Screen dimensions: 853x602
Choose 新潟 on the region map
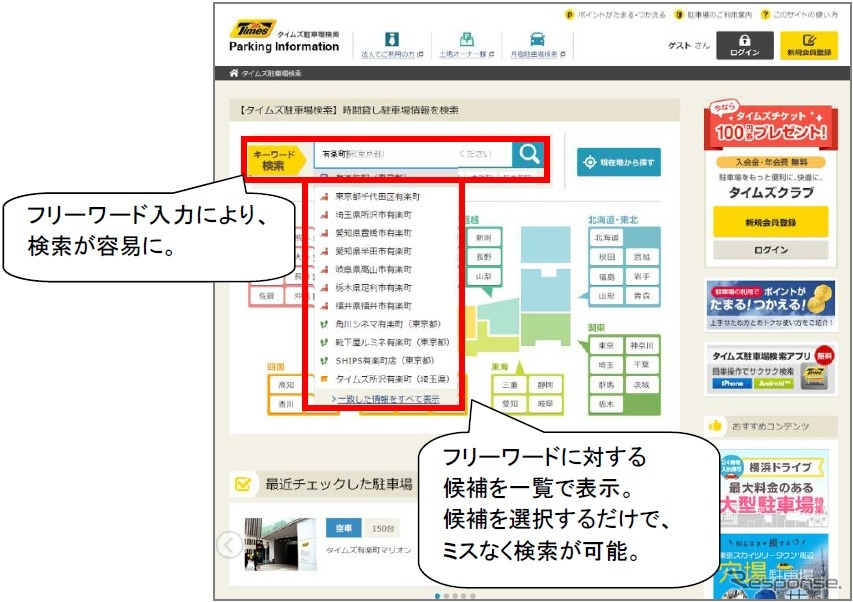coord(483,238)
